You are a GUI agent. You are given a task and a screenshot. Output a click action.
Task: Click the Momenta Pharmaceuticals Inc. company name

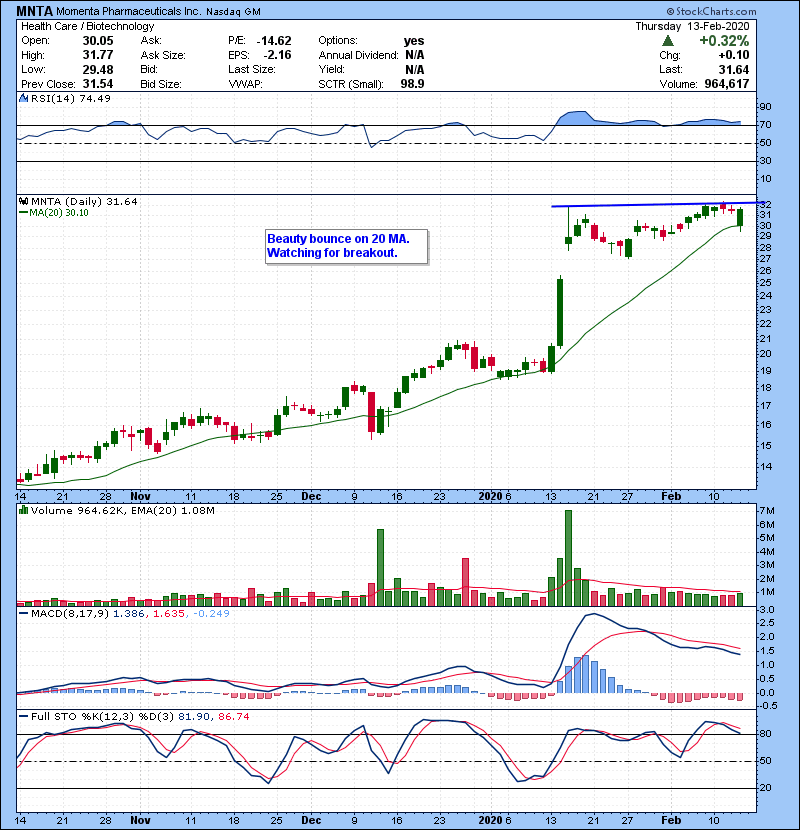[x=128, y=11]
